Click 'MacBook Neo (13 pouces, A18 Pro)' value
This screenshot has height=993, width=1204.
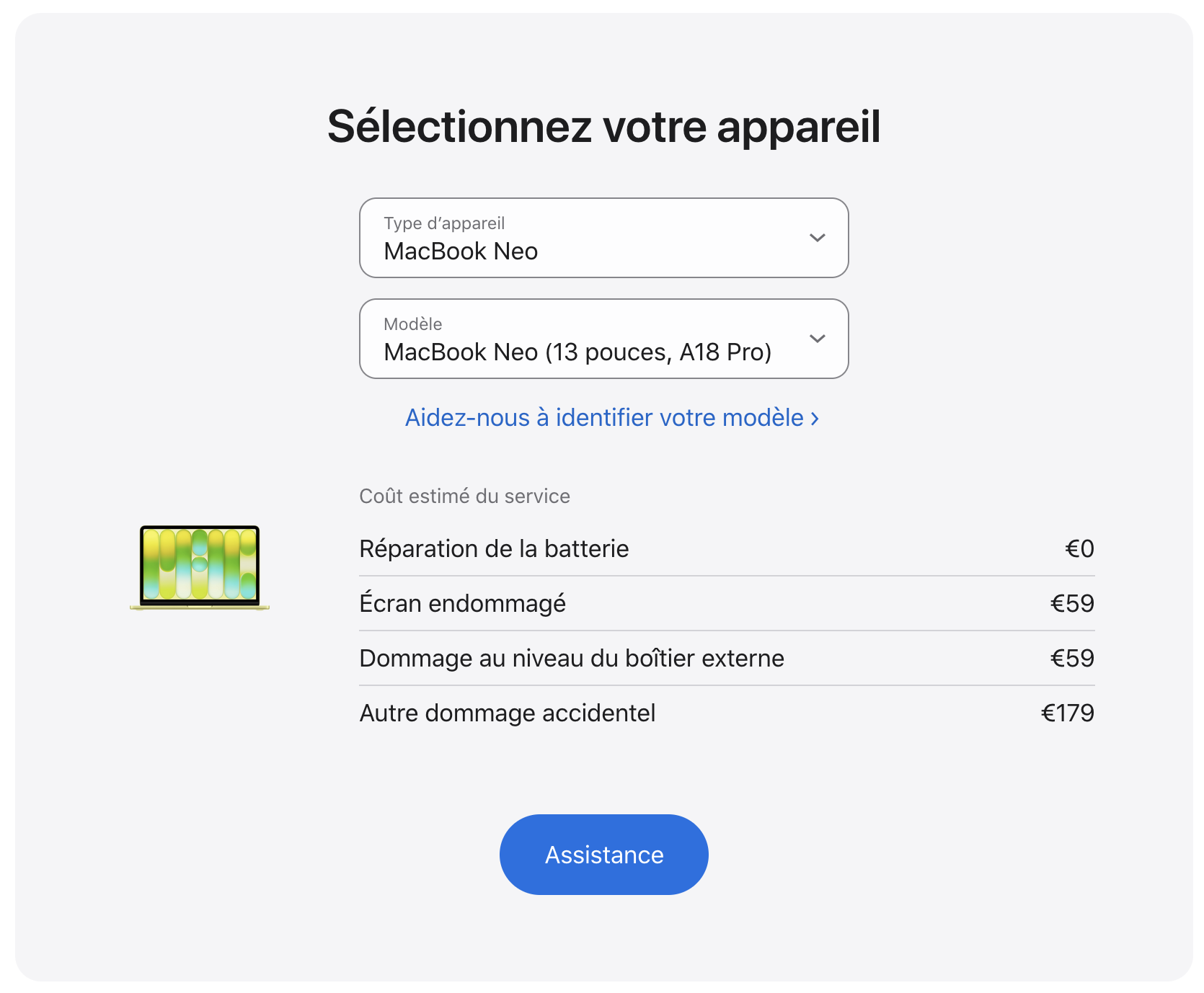(577, 352)
